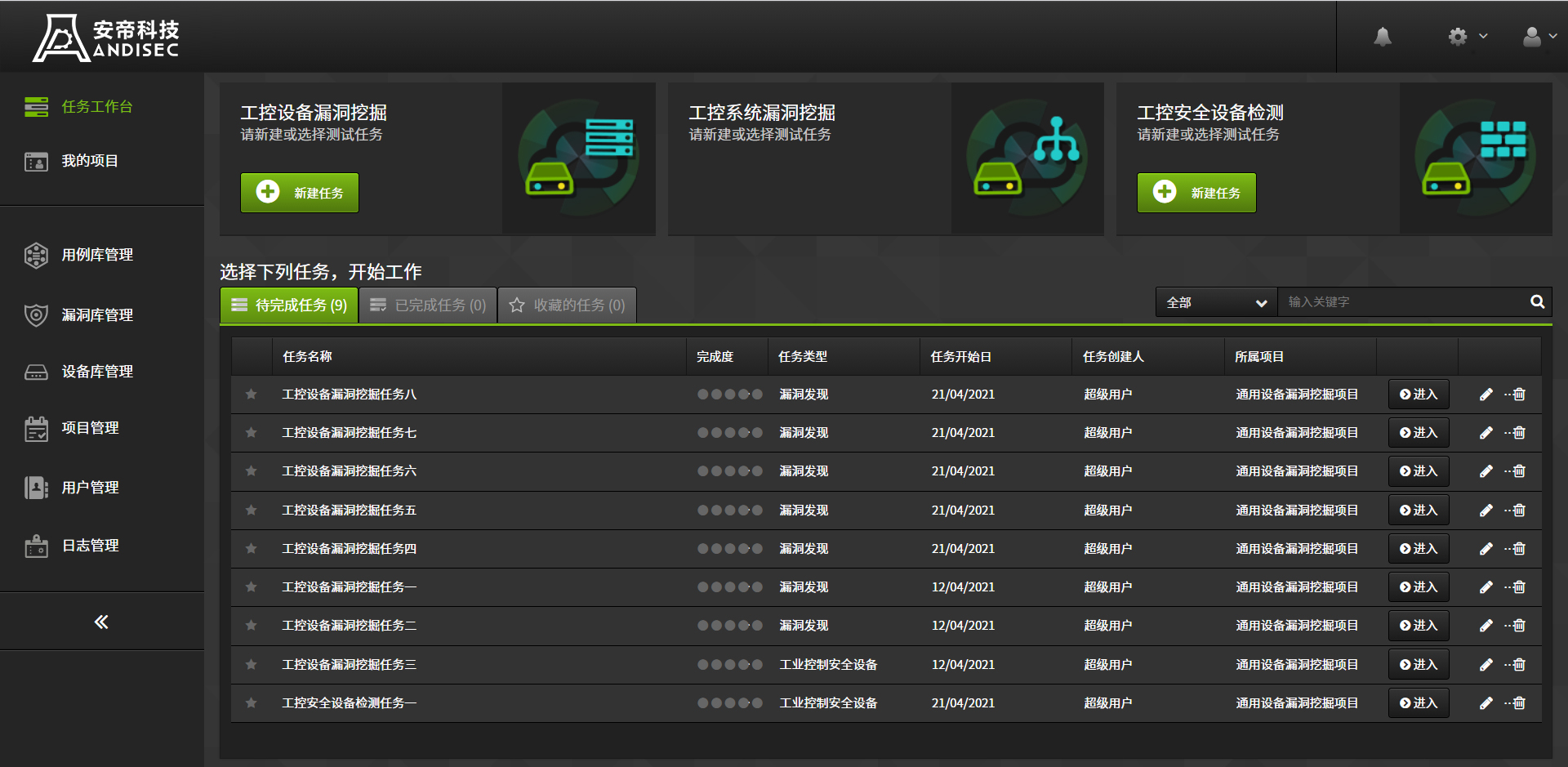This screenshot has height=767, width=1568.
Task: Click completion progress dots for 工控设备漏洞挖掘任务一
Action: (x=729, y=587)
